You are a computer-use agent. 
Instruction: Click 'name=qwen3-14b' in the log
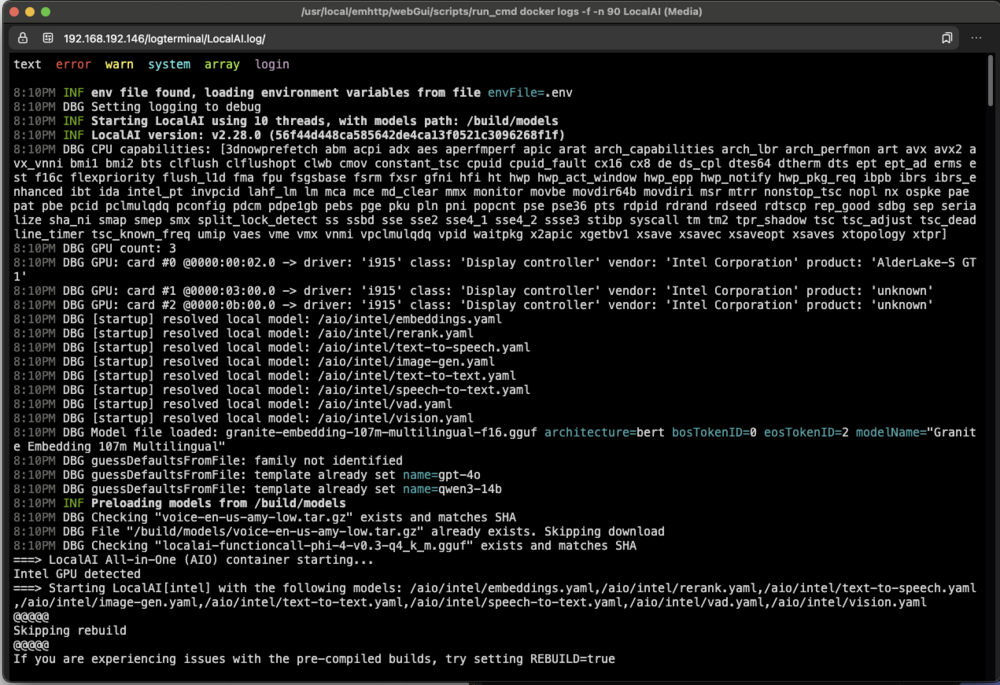coord(452,489)
